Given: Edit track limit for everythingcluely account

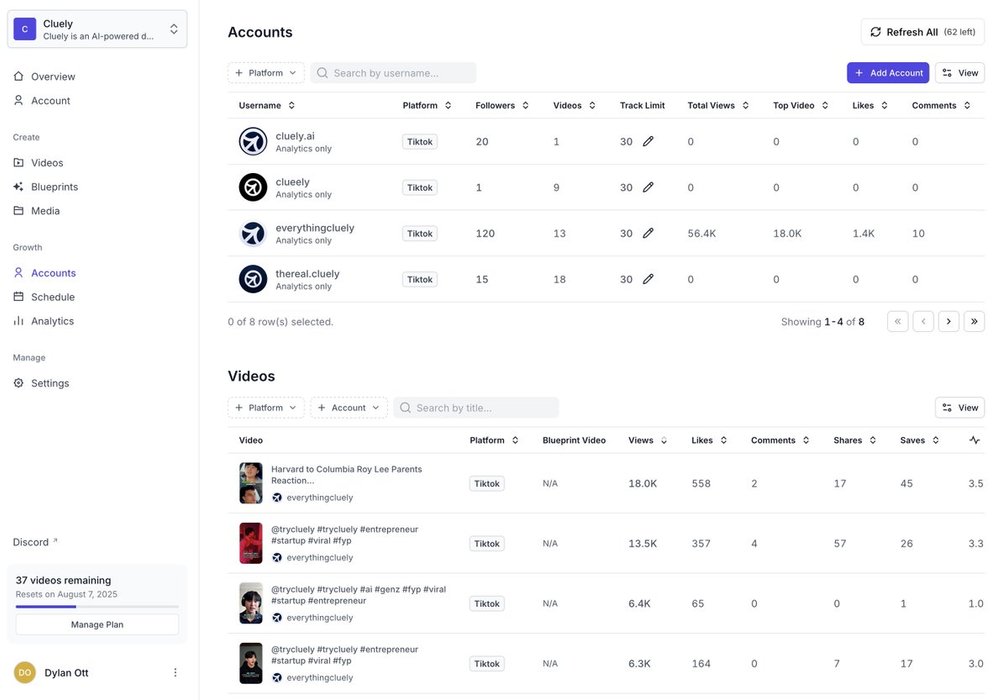Looking at the screenshot, I should pos(648,234).
